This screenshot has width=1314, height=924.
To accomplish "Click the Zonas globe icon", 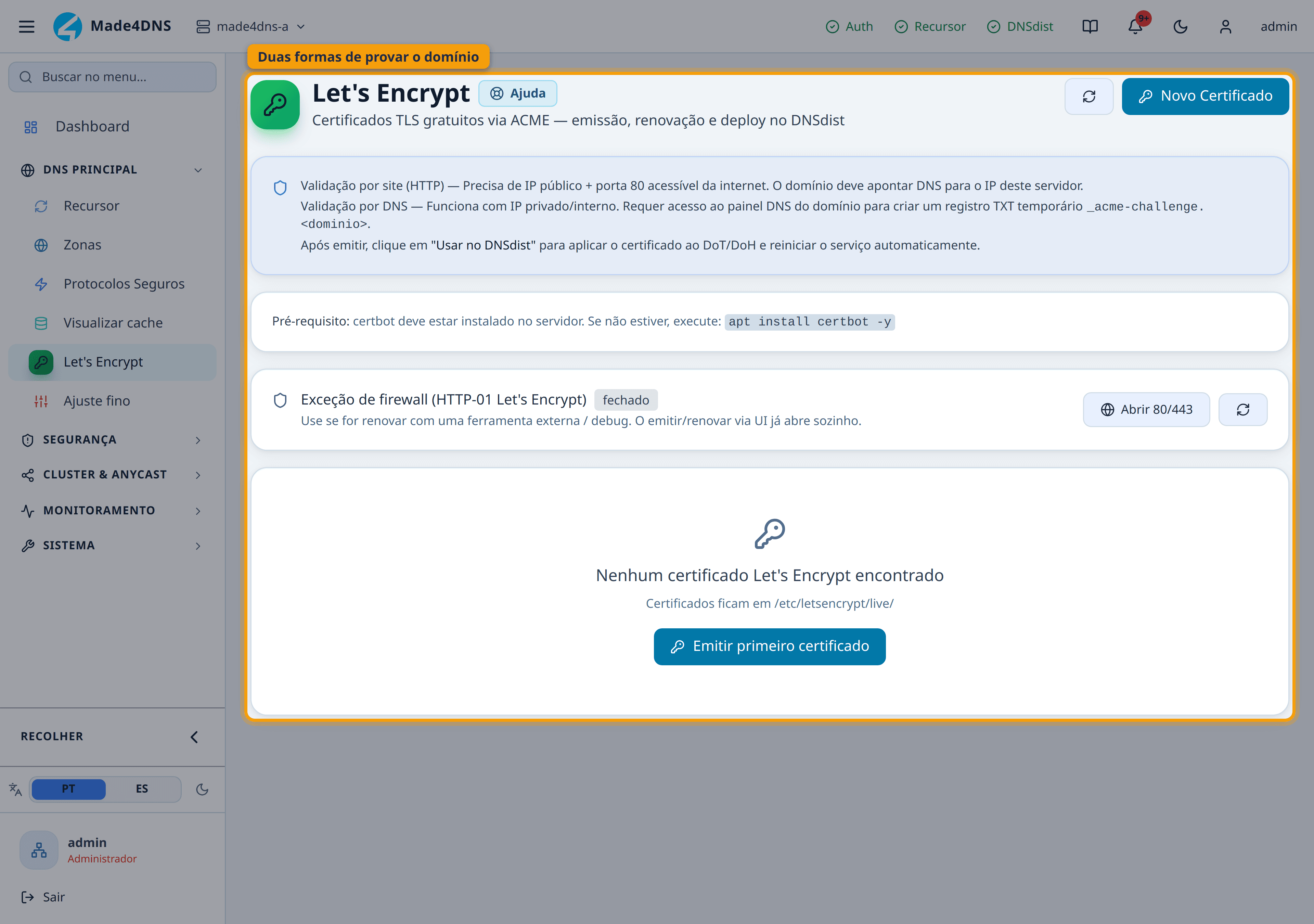I will (x=41, y=245).
